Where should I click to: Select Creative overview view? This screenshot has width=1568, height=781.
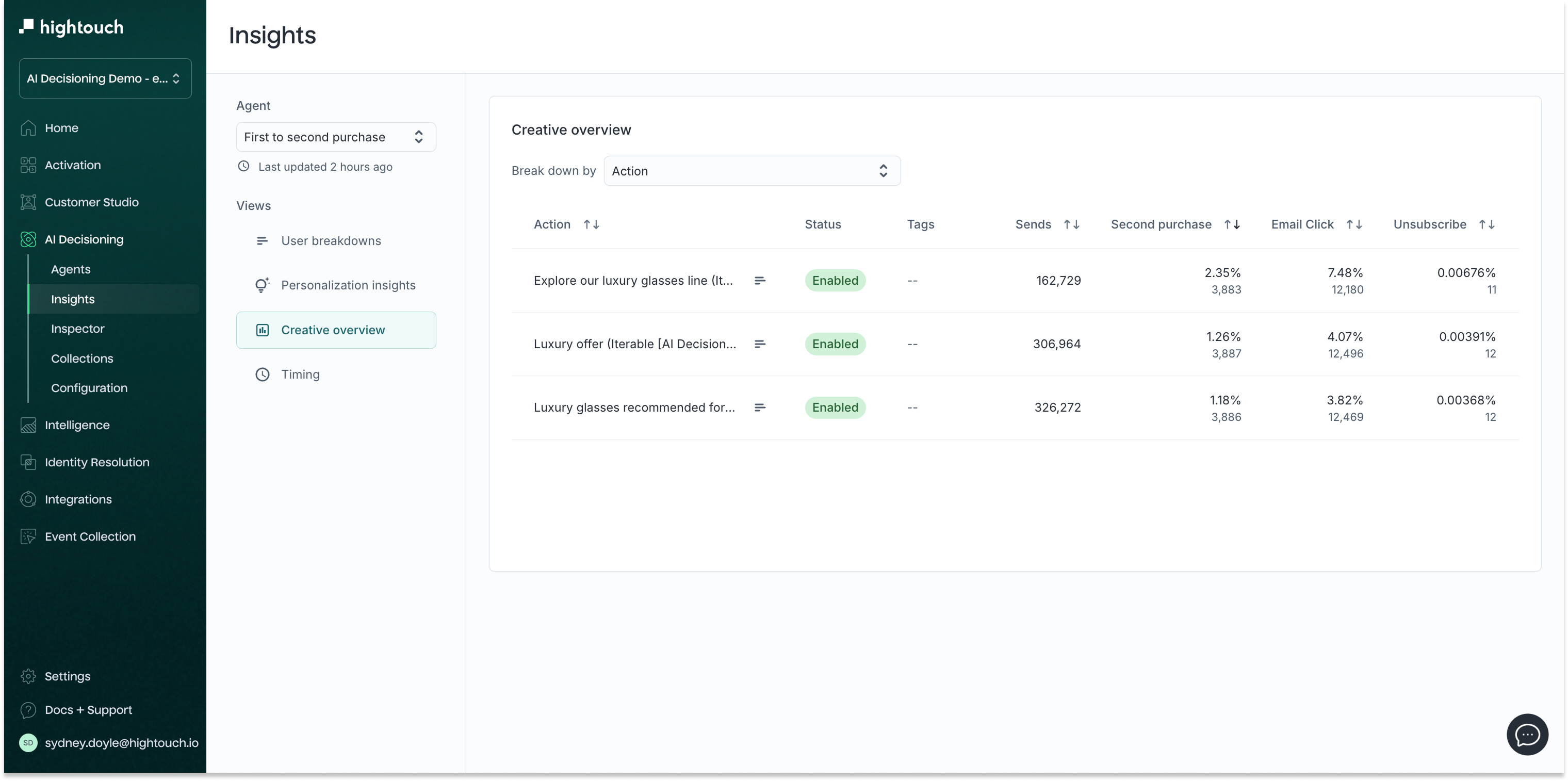[336, 330]
